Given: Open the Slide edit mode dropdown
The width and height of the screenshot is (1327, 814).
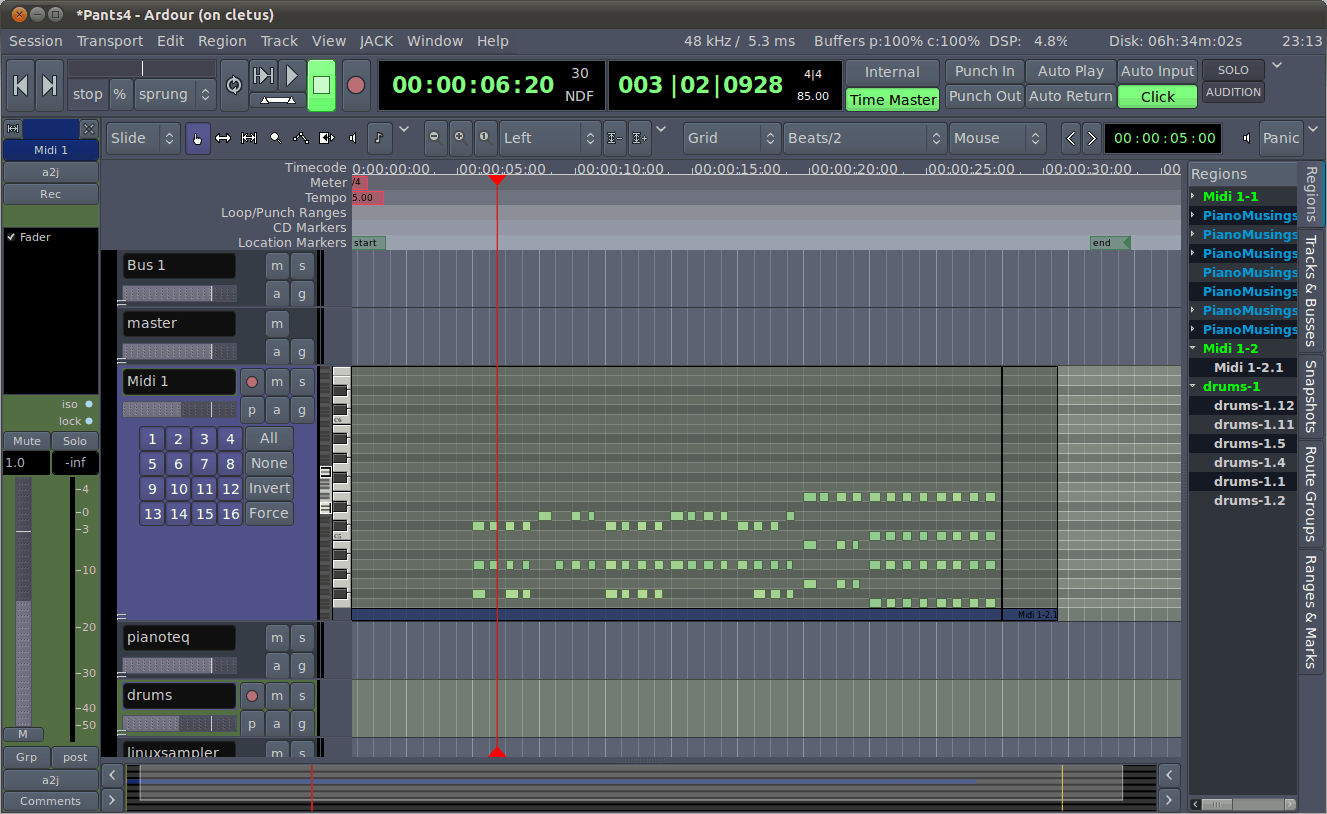Looking at the screenshot, I should point(143,138).
